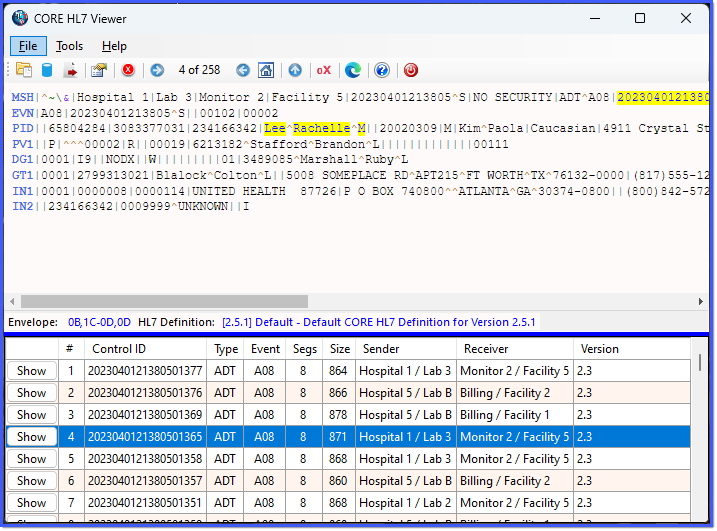
Task: Click the MSH segment label
Action: point(23,97)
